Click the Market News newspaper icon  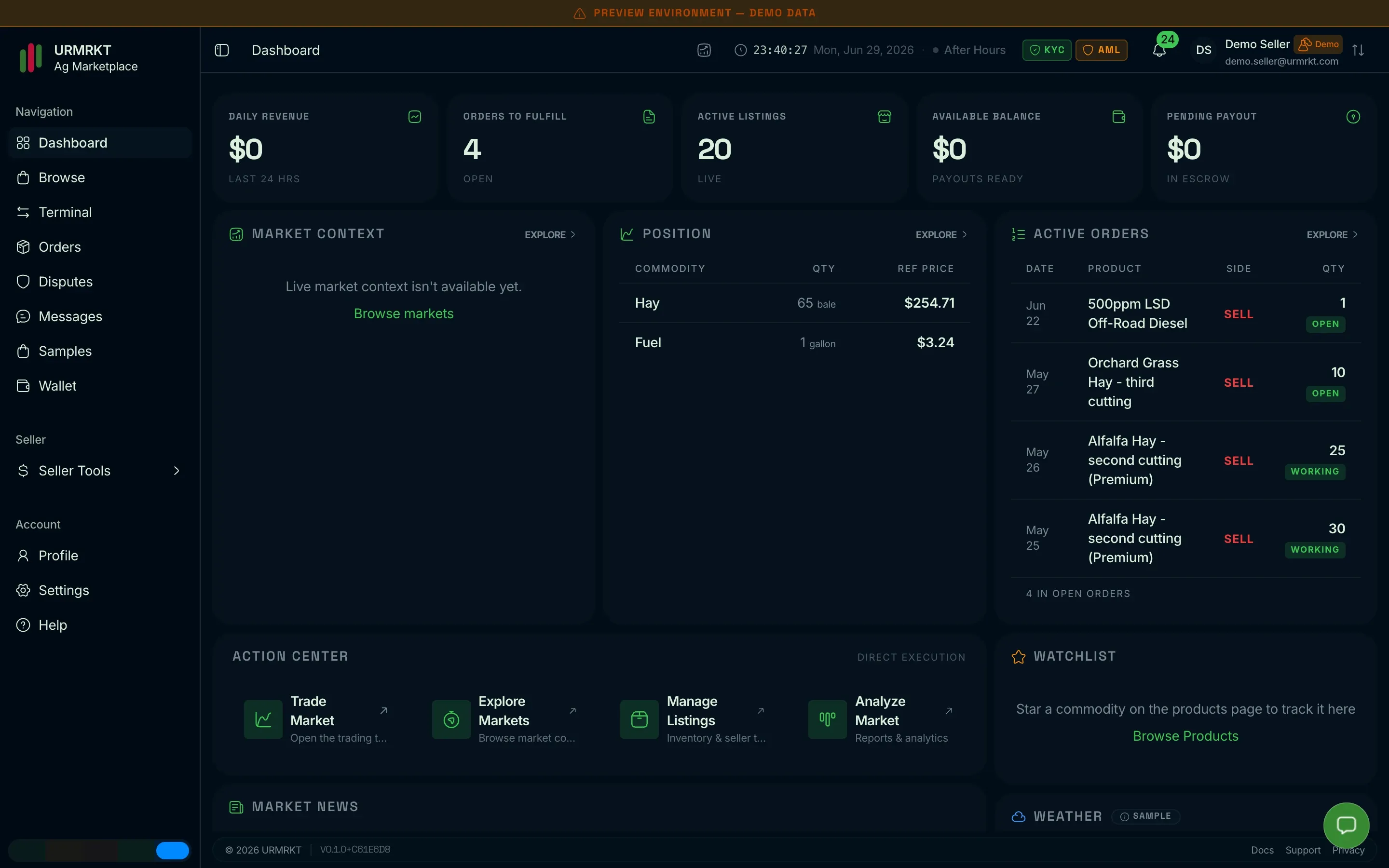click(236, 807)
